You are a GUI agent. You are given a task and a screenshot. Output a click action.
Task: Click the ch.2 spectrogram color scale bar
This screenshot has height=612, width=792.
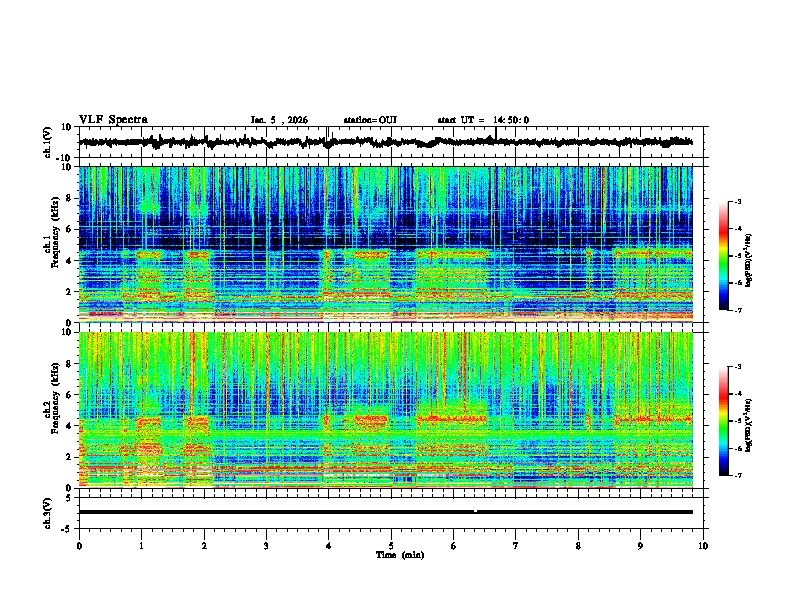pyautogui.click(x=724, y=421)
